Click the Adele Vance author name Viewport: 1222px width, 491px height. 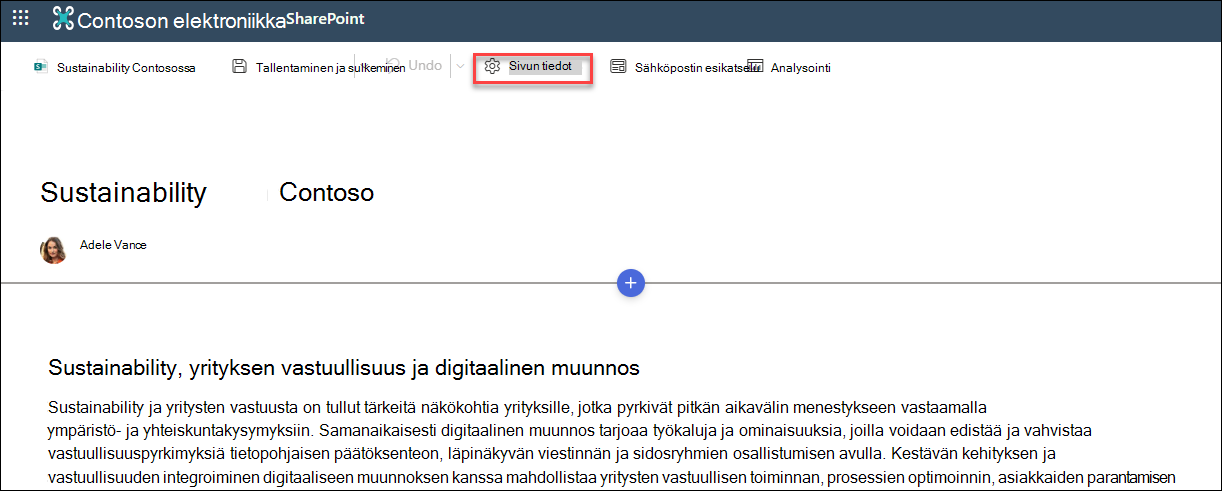pos(113,244)
